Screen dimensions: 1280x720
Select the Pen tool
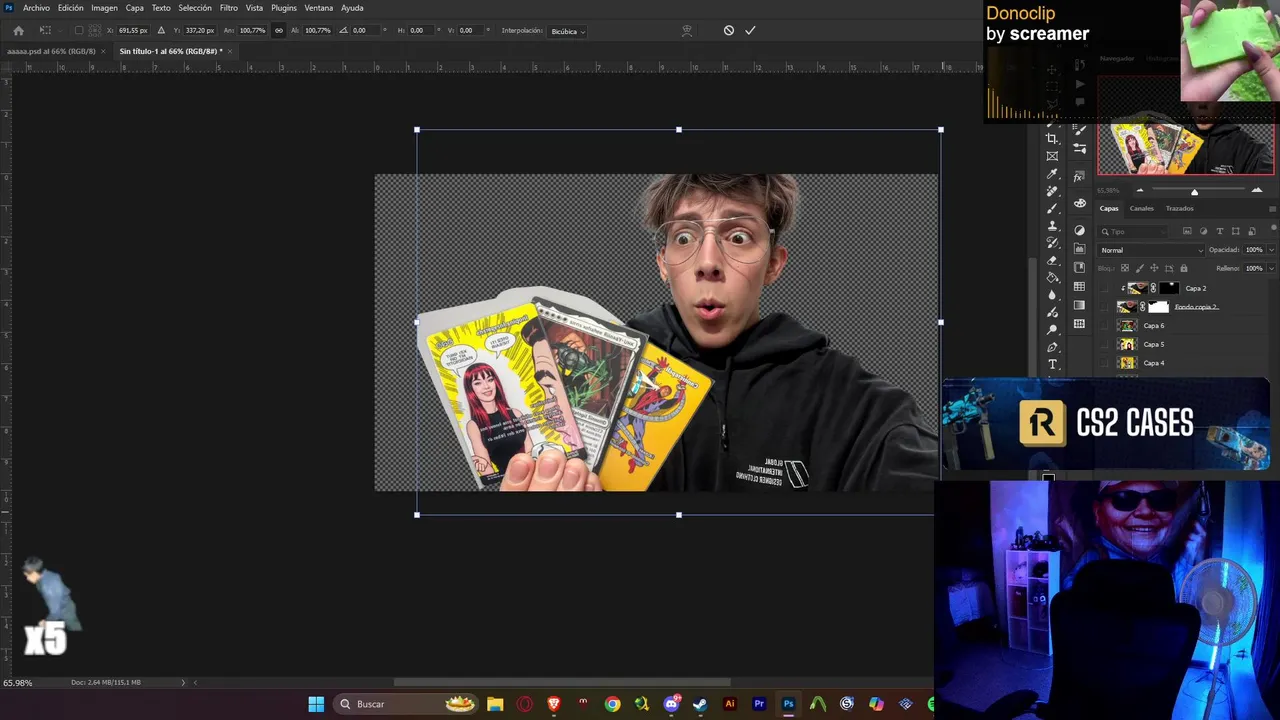1052,347
